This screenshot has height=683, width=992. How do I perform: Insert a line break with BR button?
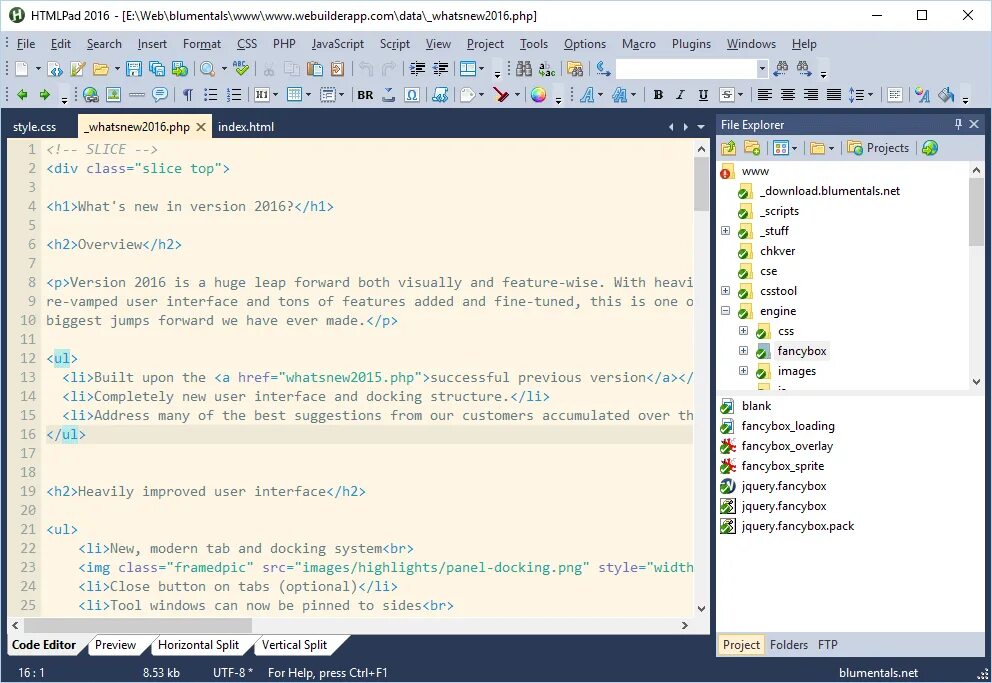tap(365, 95)
